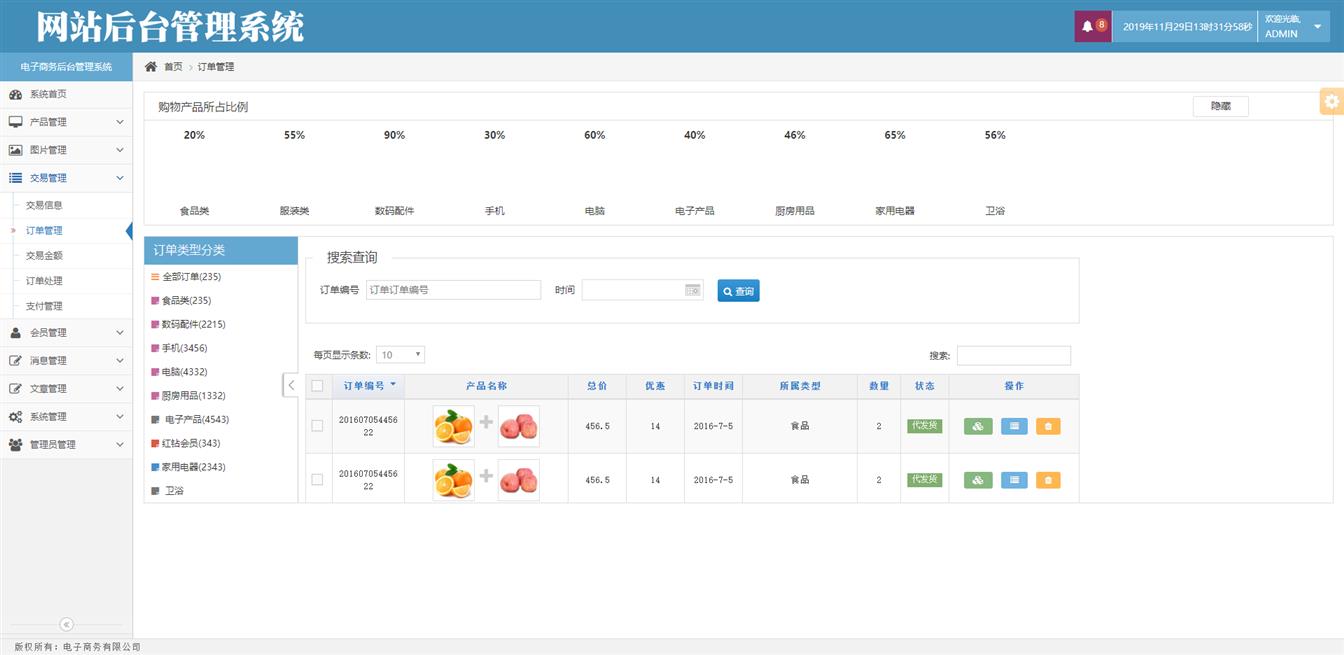
Task: Click the orange product thumbnail in first row
Action: pyautogui.click(x=454, y=426)
